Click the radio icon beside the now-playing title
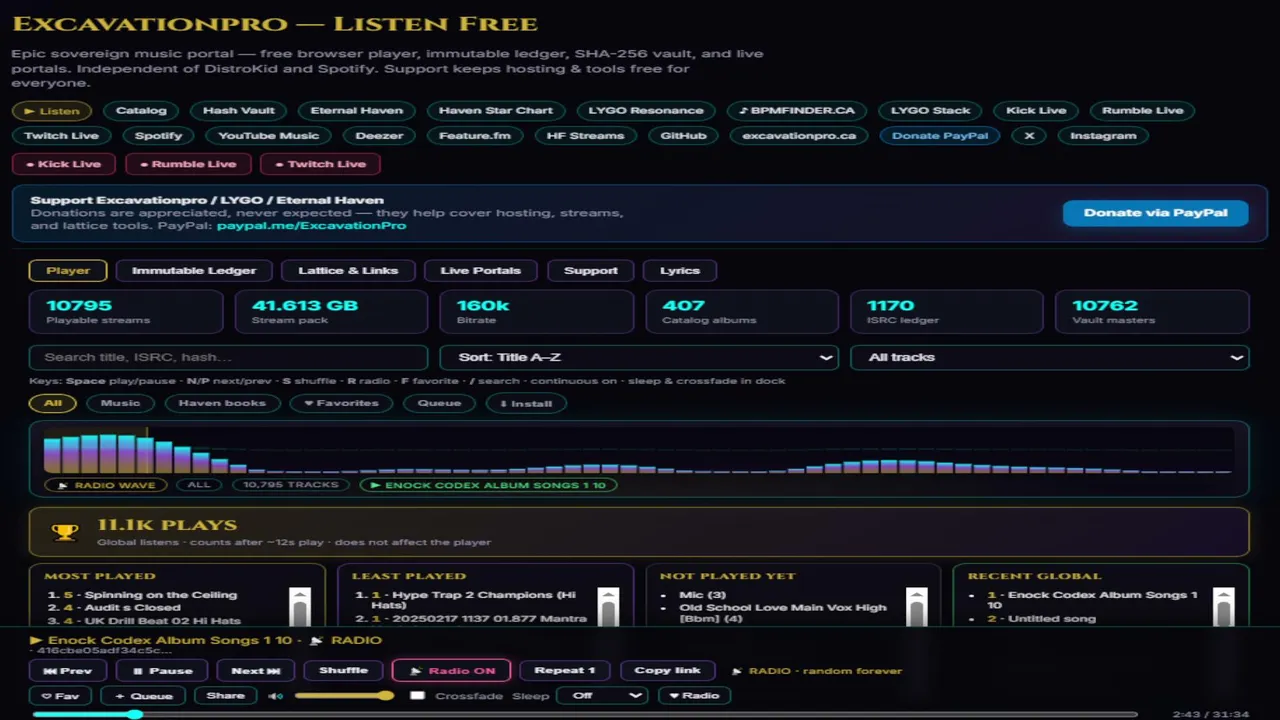 click(x=316, y=640)
